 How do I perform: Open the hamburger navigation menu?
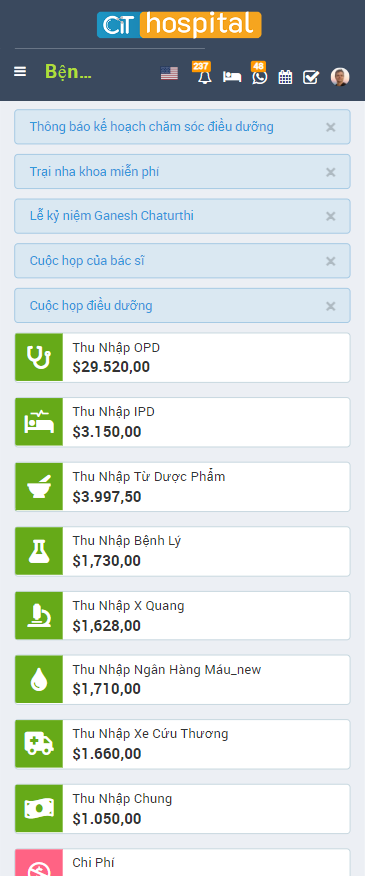20,72
